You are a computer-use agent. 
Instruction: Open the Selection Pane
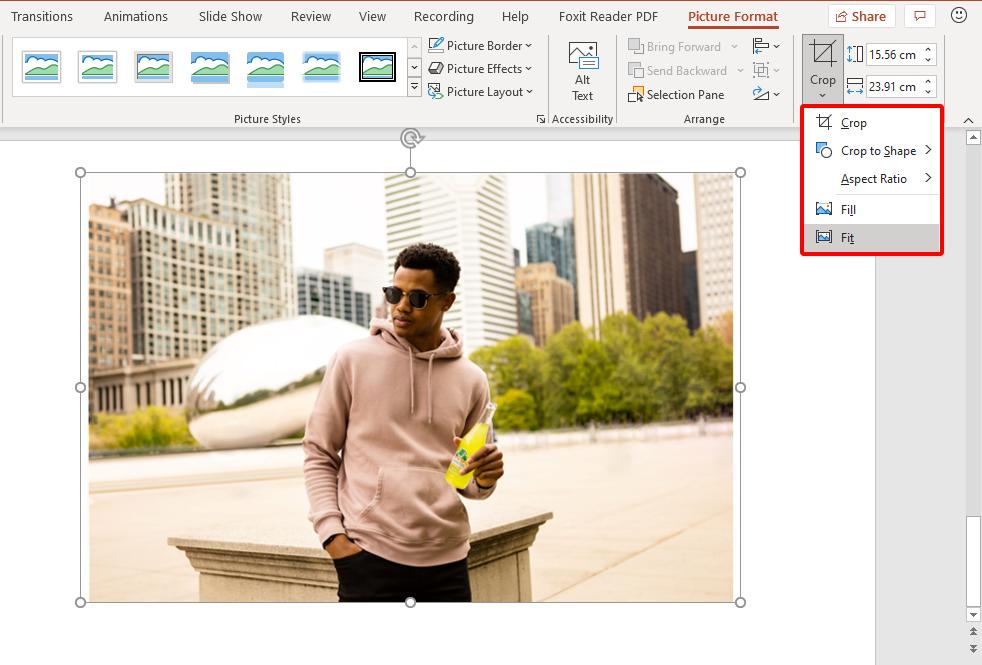[676, 95]
